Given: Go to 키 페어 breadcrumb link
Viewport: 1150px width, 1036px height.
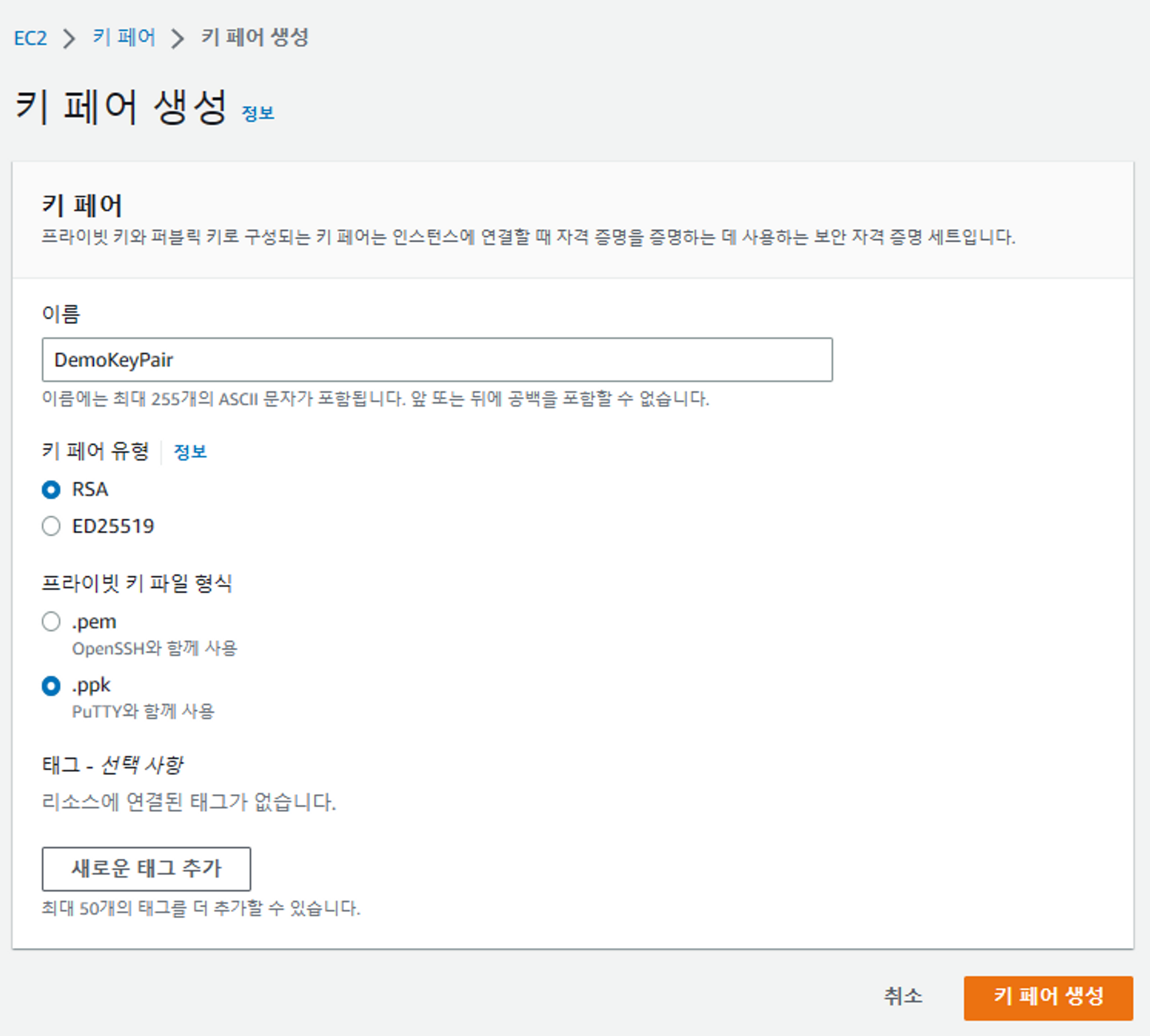Looking at the screenshot, I should tap(124, 37).
